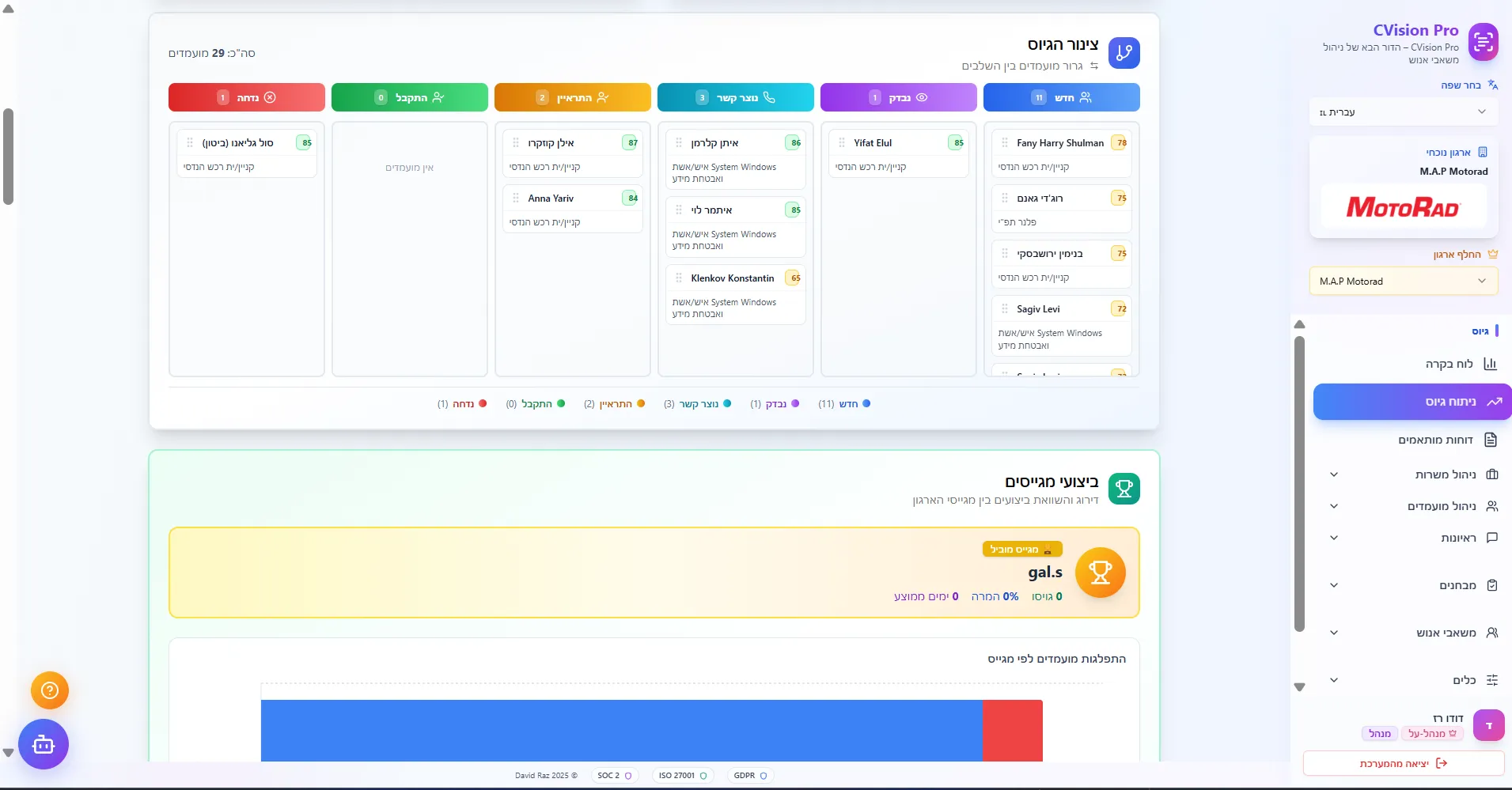Viewport: 1512px width, 790px height.
Task: Click the MotoRad logo thumbnail
Action: (1403, 206)
